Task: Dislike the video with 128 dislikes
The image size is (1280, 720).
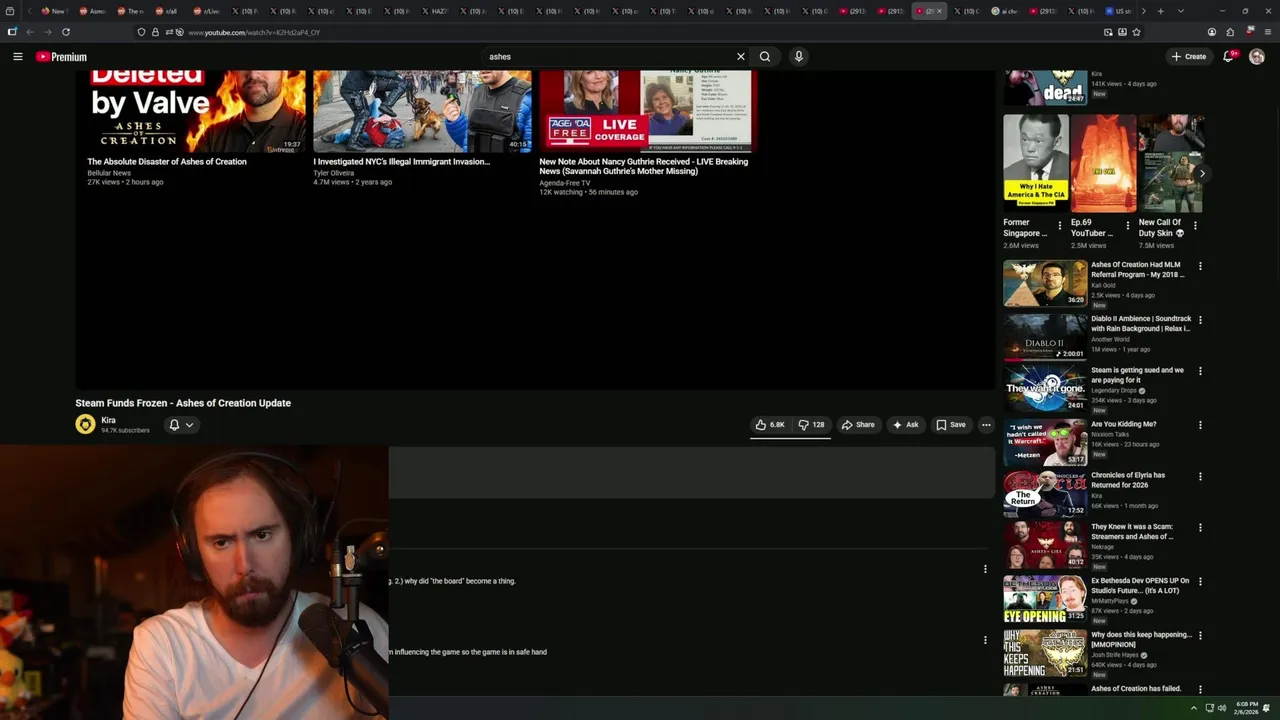Action: tap(811, 425)
